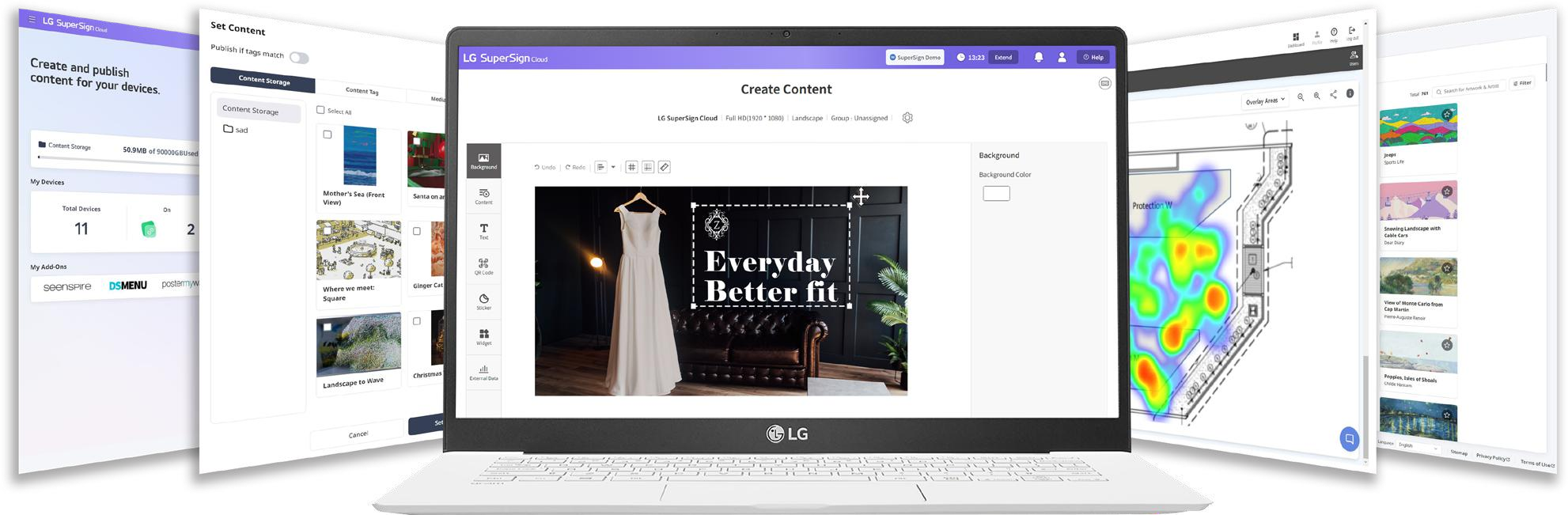Pick the Background Color swatch
The height and width of the screenshot is (515, 1568).
coord(996,193)
